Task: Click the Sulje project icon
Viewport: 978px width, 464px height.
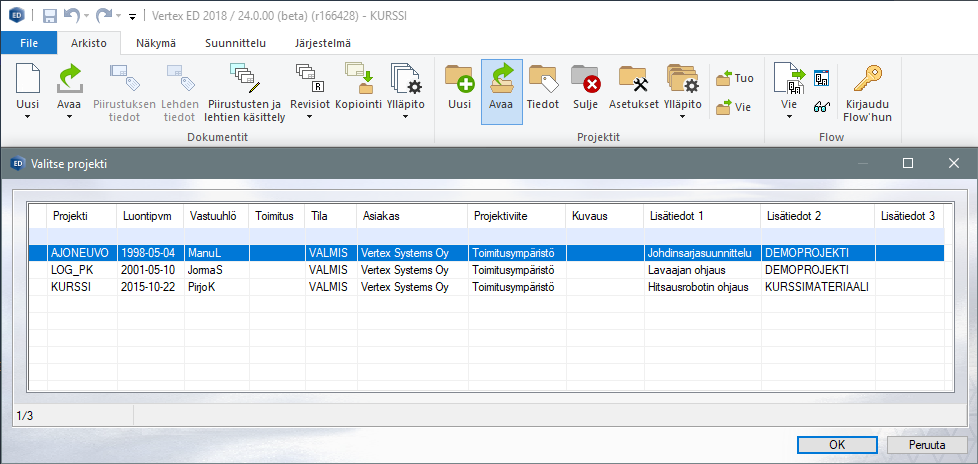Action: click(x=585, y=80)
